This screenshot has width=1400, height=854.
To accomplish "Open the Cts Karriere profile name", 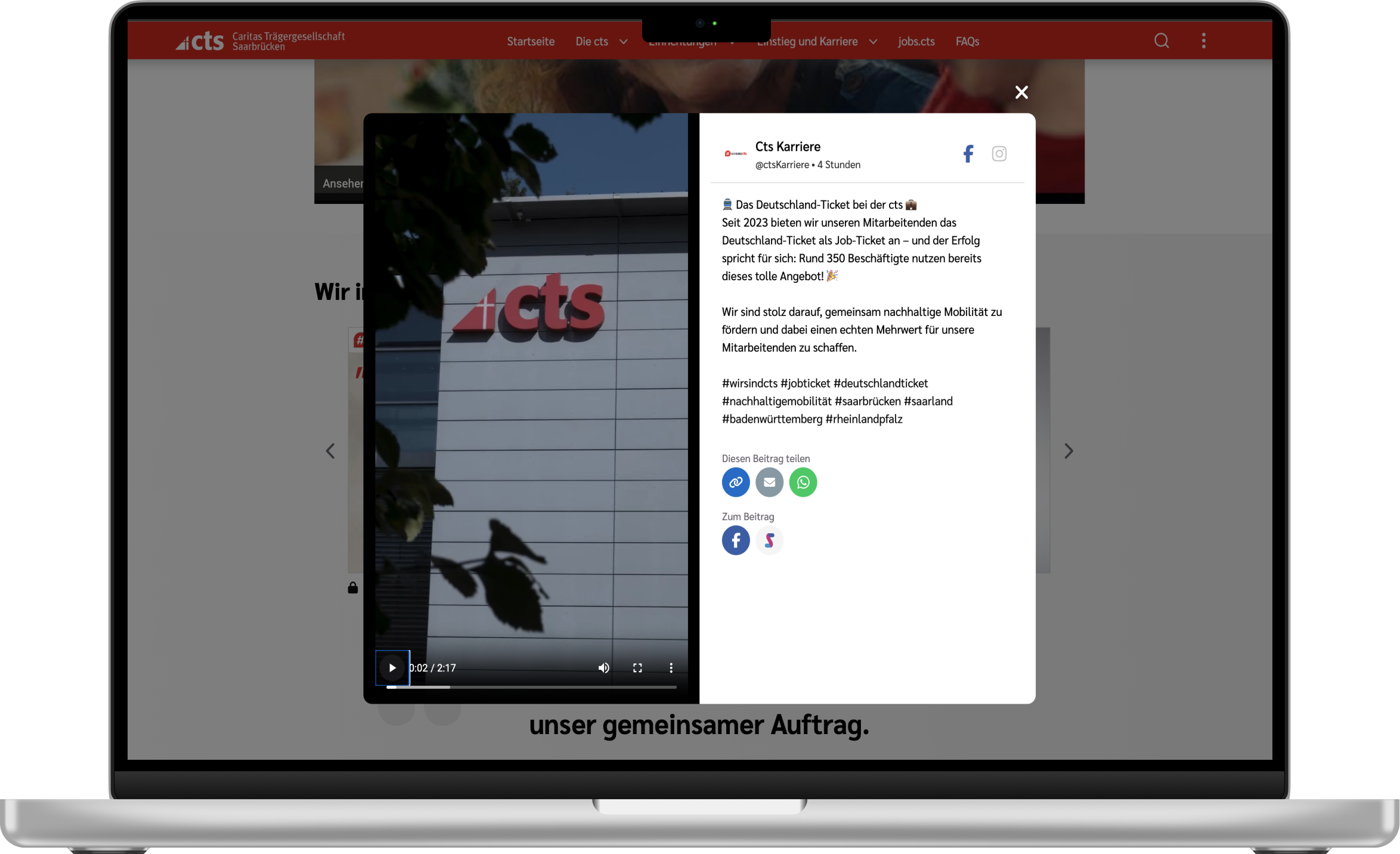I will click(788, 147).
